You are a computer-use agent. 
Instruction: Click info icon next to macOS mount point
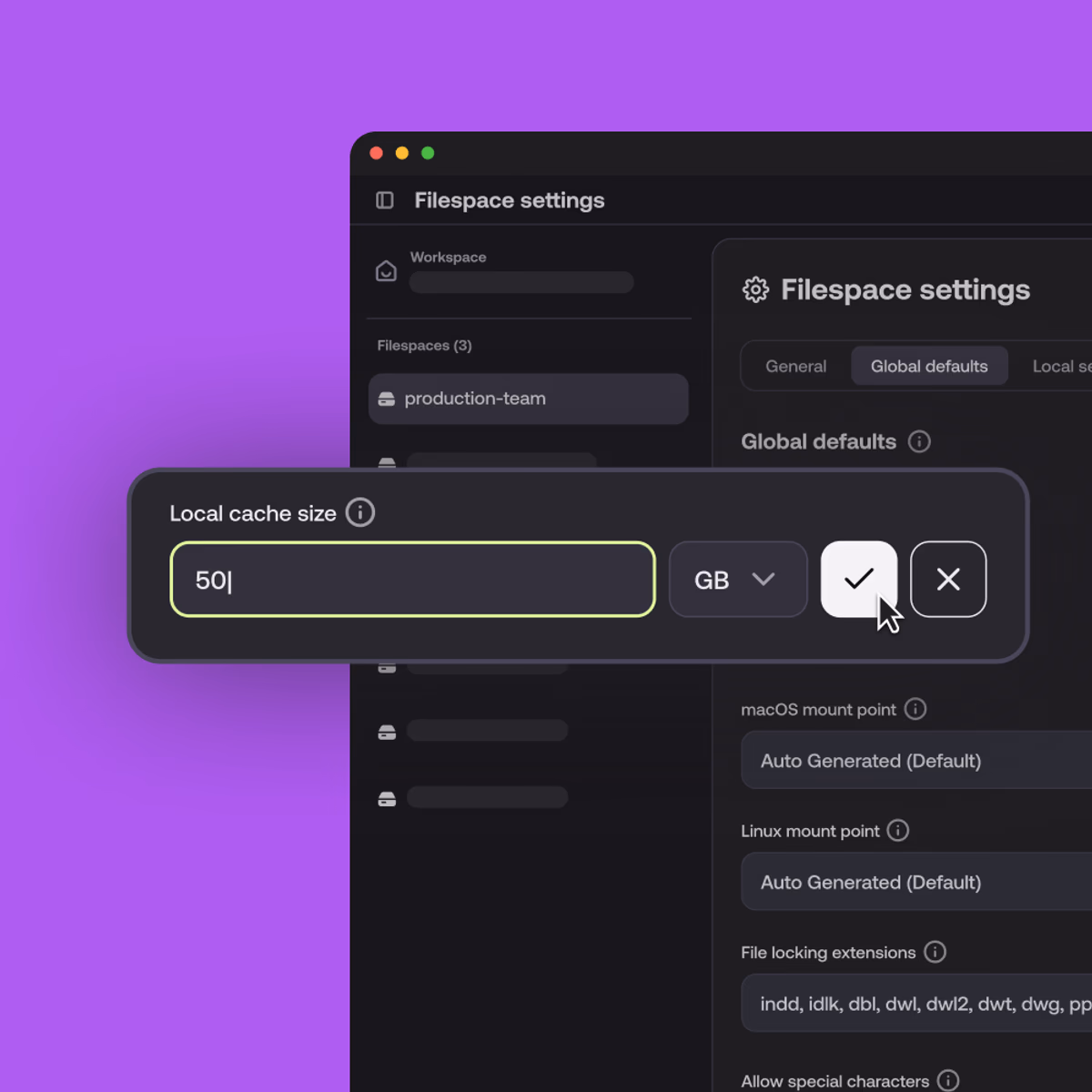(915, 709)
